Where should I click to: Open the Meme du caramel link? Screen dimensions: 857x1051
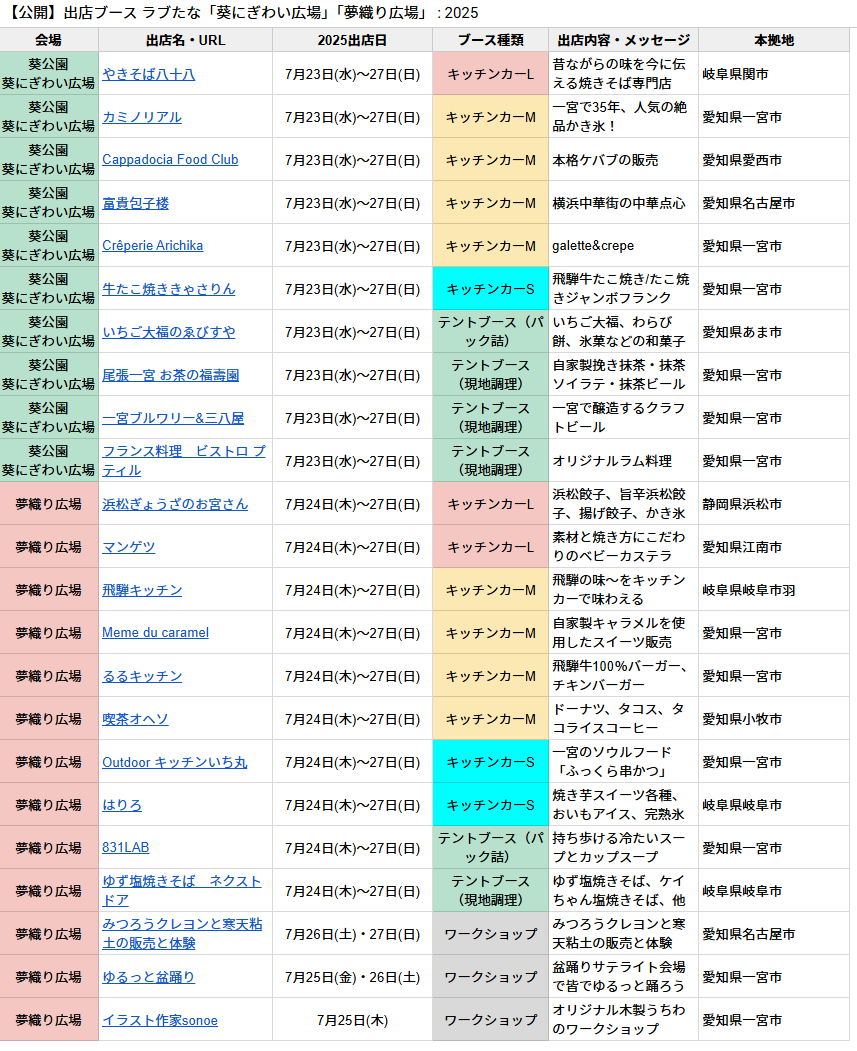click(x=155, y=632)
